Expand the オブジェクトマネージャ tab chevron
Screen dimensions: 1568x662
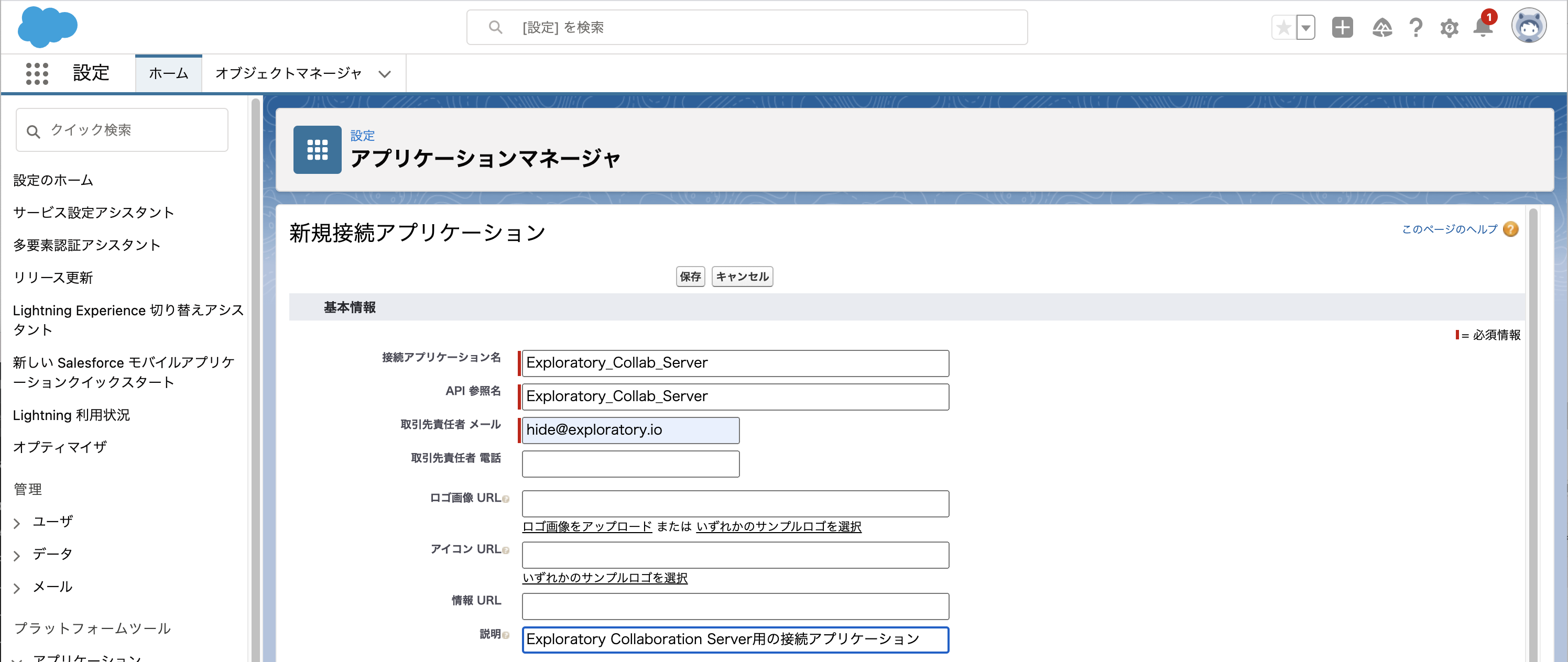tap(384, 74)
